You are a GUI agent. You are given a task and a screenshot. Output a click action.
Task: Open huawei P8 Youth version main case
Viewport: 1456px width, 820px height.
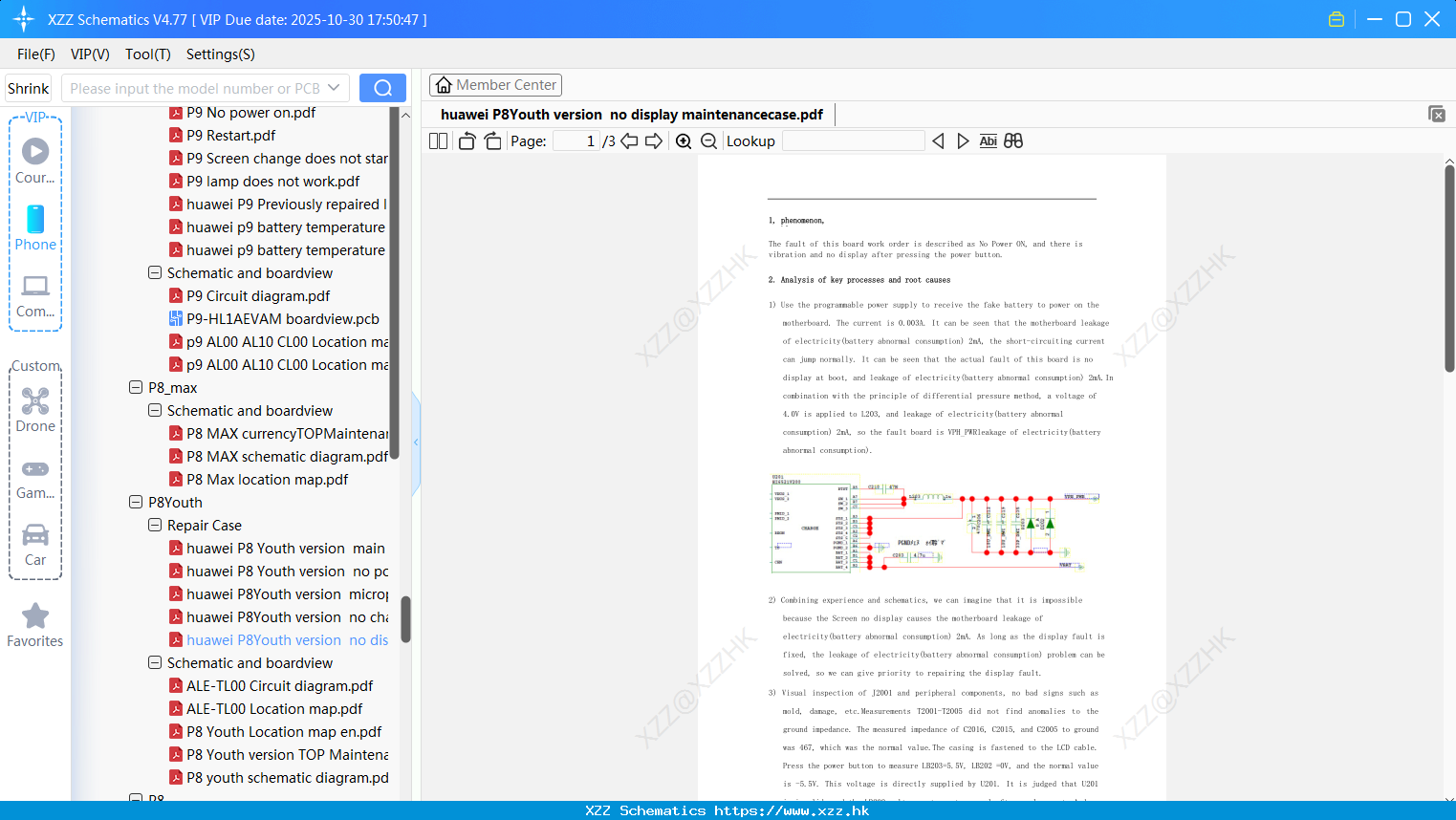point(277,549)
